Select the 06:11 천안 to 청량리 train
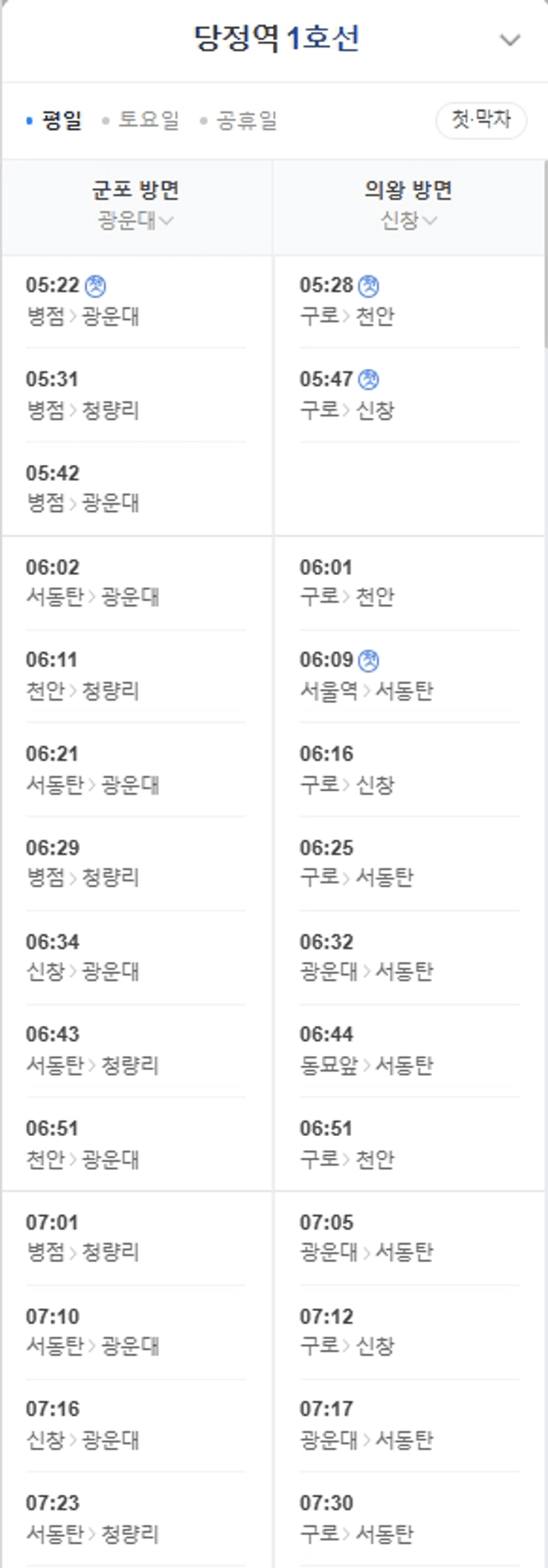Screen dimensions: 548x1568 point(136,676)
